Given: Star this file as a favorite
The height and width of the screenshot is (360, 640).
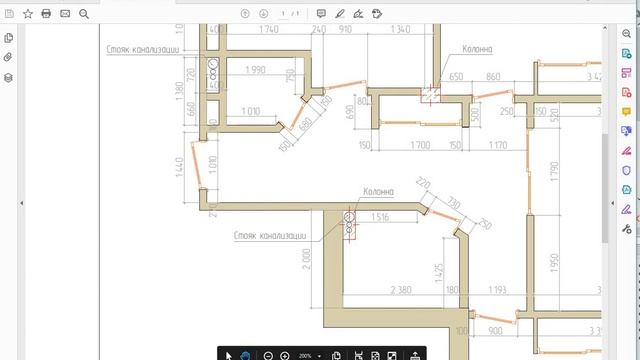Looking at the screenshot, I should (28, 14).
